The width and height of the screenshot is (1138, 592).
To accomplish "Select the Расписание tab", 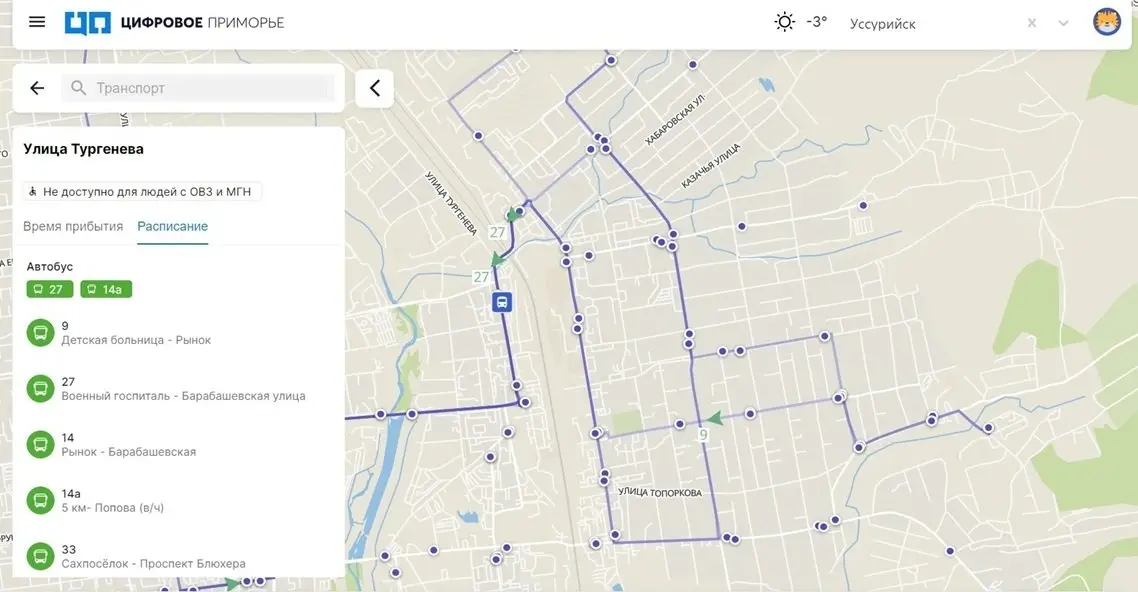I will [172, 227].
